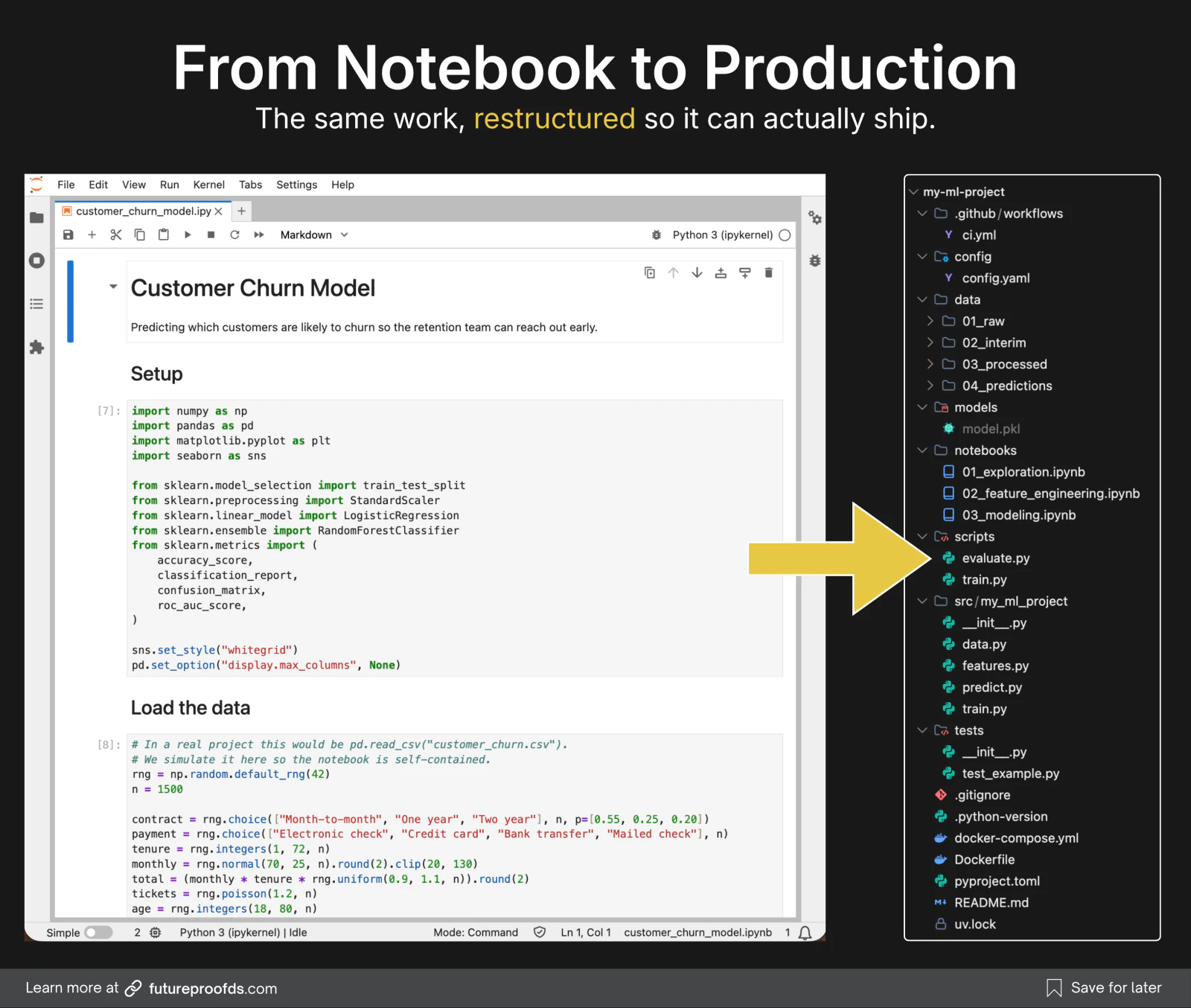Open 03_modeling.ipynb notebook
Image resolution: width=1191 pixels, height=1008 pixels.
click(1018, 515)
